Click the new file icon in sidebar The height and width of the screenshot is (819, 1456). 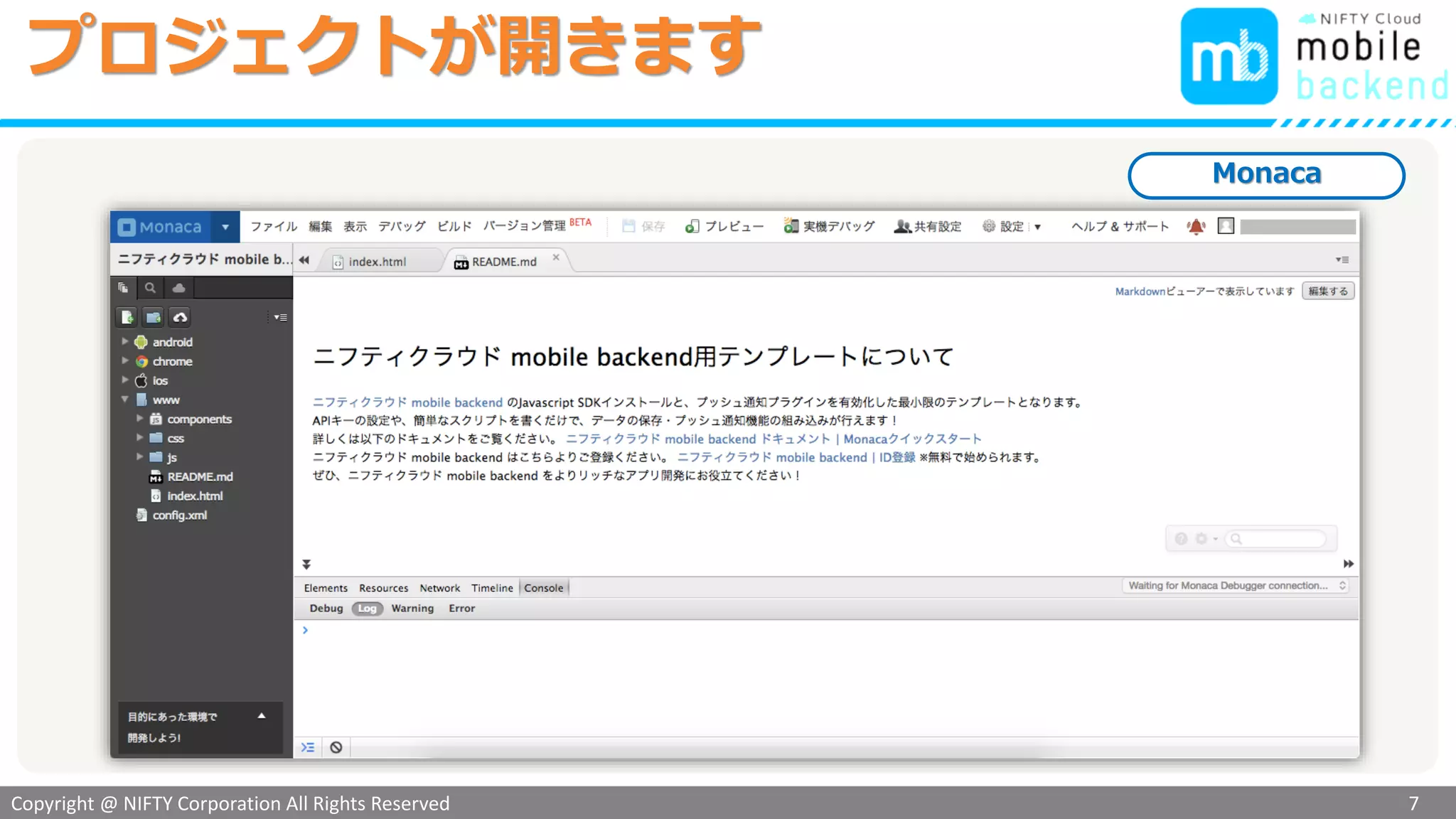click(127, 317)
